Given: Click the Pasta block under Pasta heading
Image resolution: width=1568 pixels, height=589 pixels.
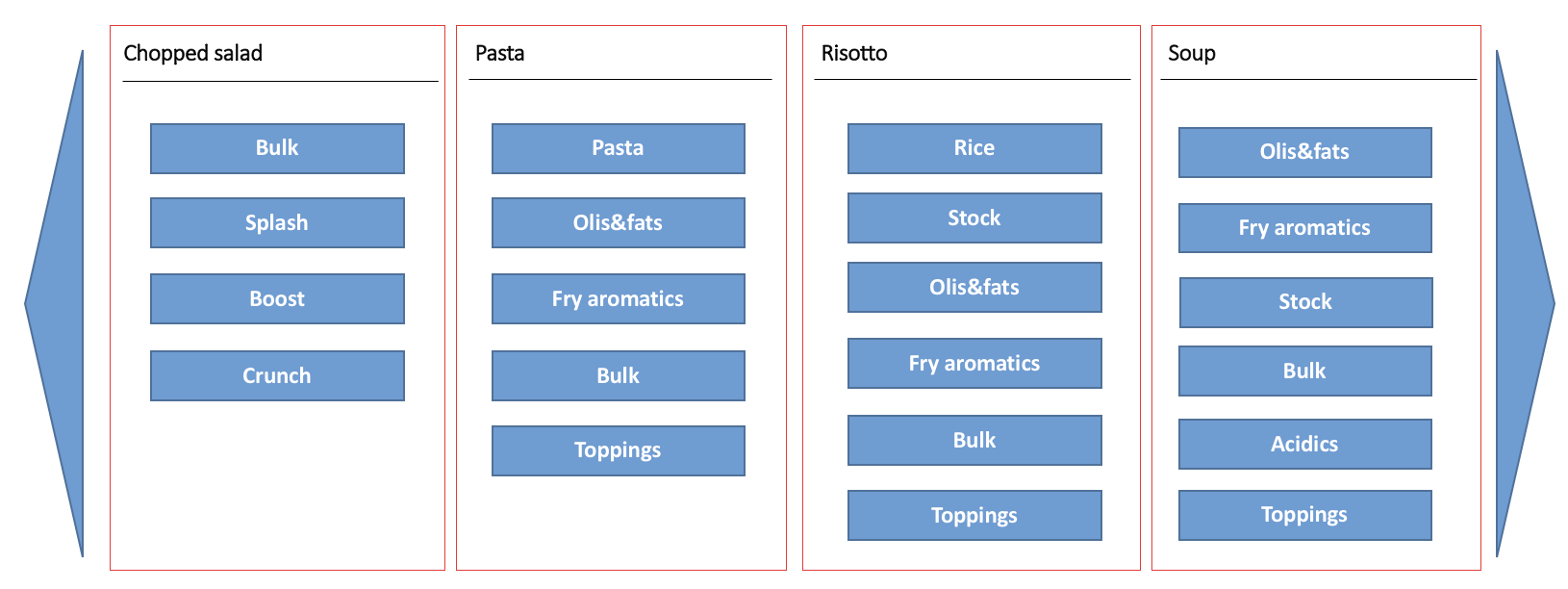Looking at the screenshot, I should 619,148.
